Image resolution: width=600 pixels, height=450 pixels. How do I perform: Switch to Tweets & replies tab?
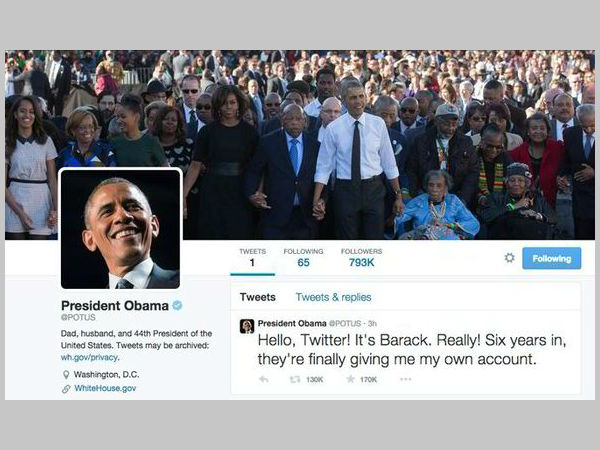coord(333,297)
